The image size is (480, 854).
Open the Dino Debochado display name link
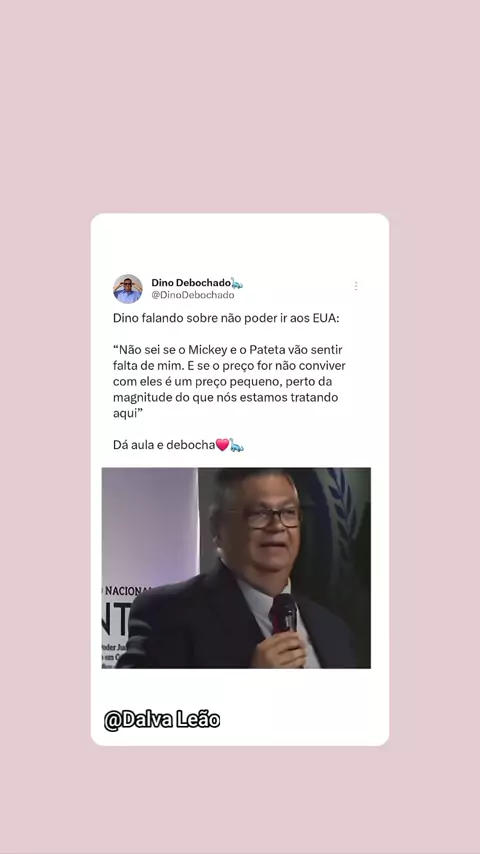(x=191, y=283)
